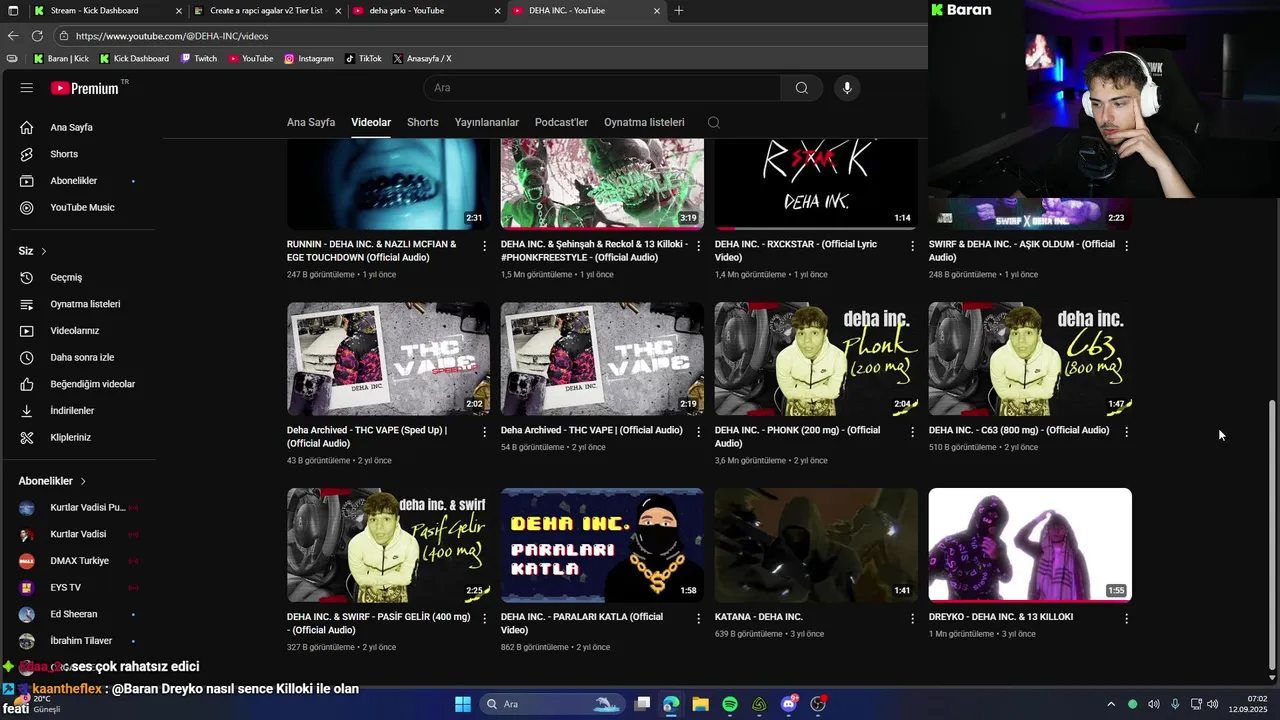Select the Videolar channel tab

[x=371, y=122]
